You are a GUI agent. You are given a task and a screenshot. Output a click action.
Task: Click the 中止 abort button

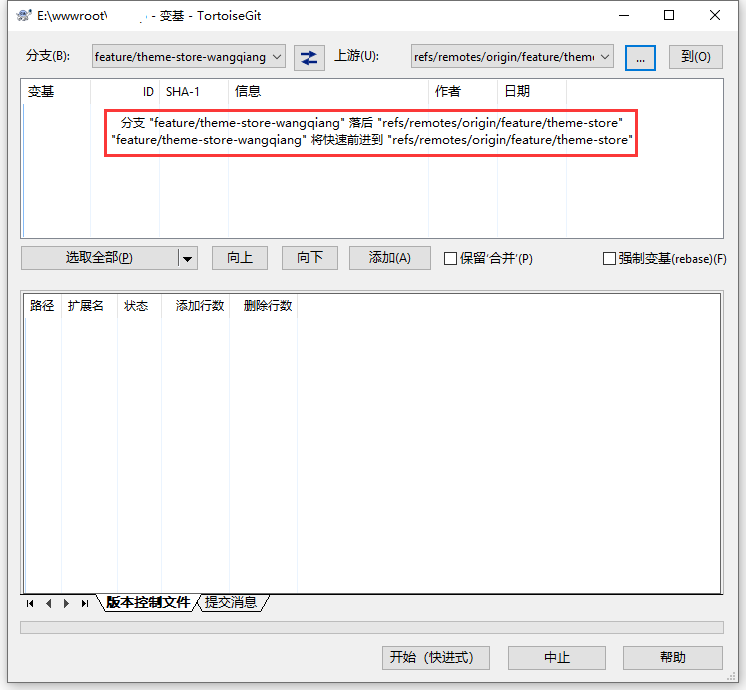[x=557, y=658]
